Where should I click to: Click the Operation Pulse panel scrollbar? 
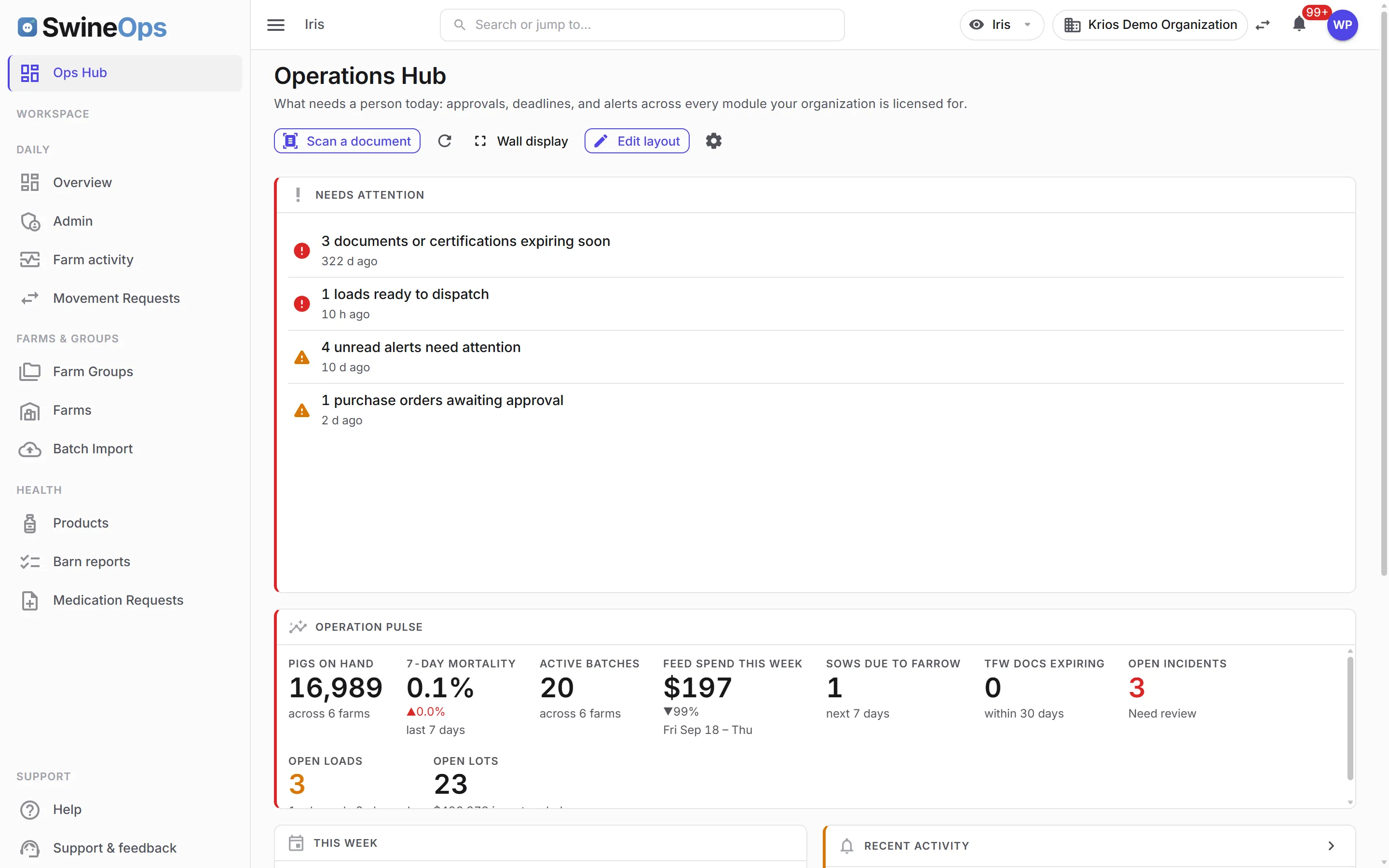pyautogui.click(x=1350, y=719)
